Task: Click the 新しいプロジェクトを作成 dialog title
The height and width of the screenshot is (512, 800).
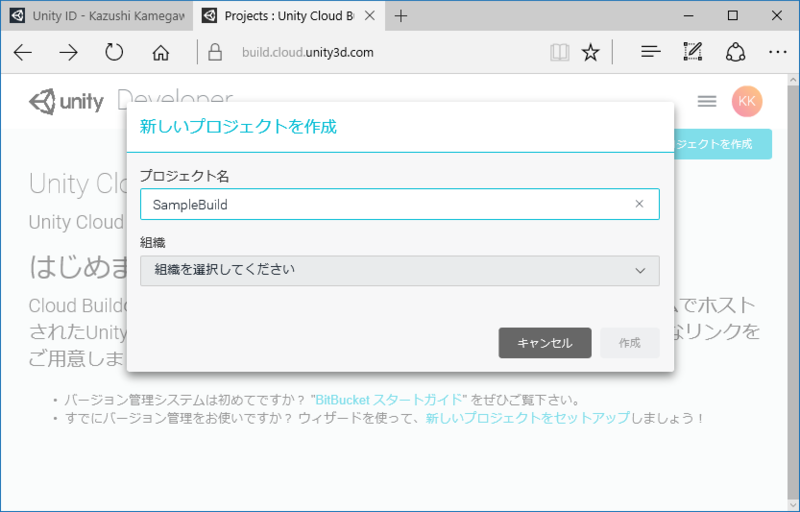Action: (238, 127)
